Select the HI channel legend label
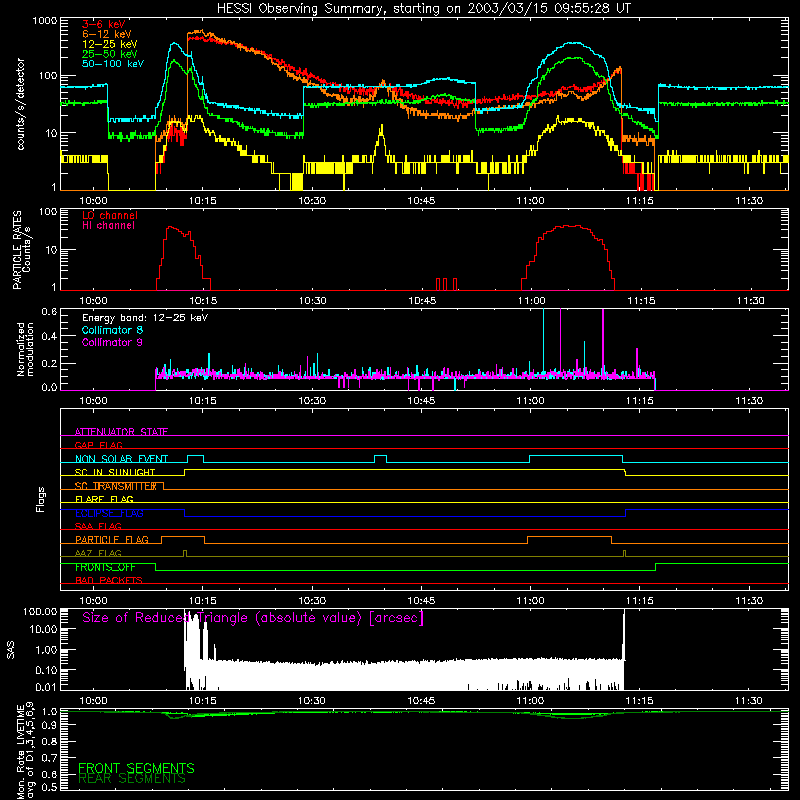Viewport: 800px width, 800px height. coord(108,226)
